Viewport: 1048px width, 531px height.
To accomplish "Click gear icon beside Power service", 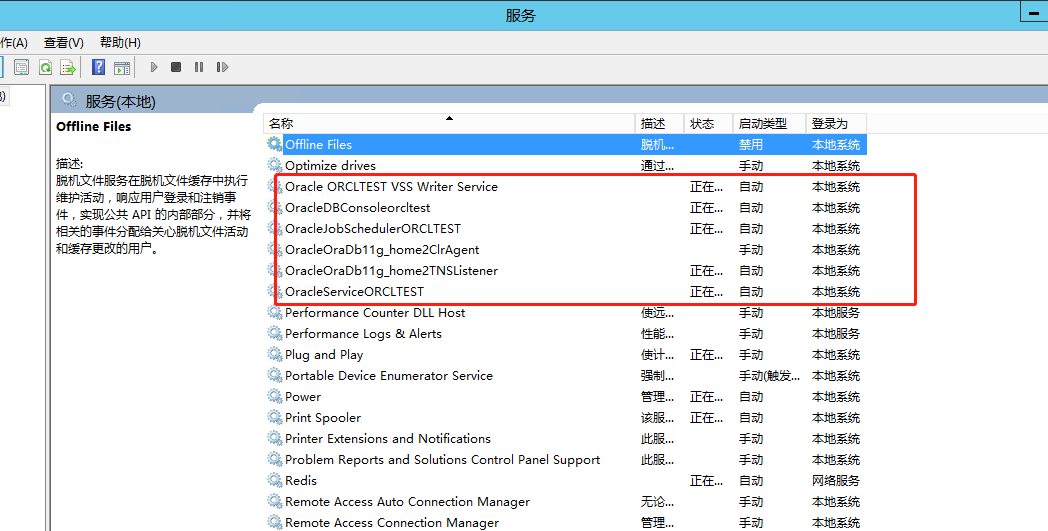I will tap(274, 397).
